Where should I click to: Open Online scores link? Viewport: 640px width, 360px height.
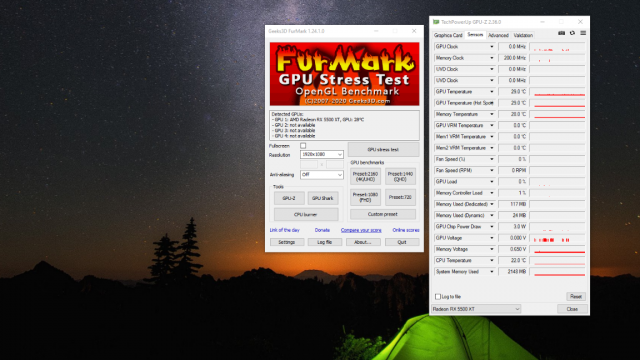tap(406, 230)
